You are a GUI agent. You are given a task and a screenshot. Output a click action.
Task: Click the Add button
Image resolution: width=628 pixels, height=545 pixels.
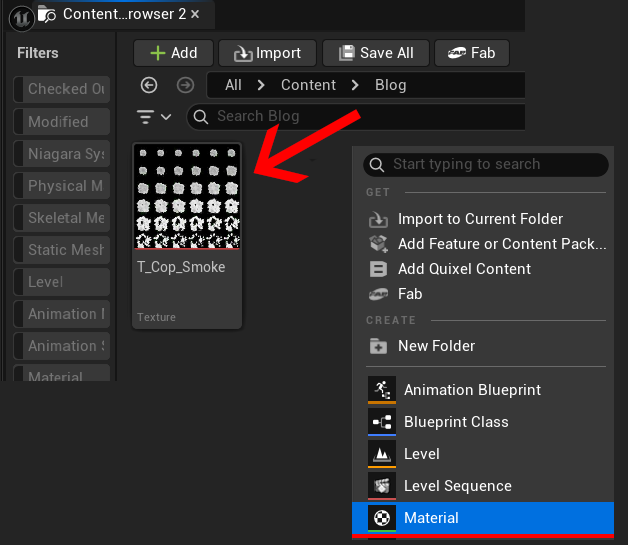click(x=172, y=53)
